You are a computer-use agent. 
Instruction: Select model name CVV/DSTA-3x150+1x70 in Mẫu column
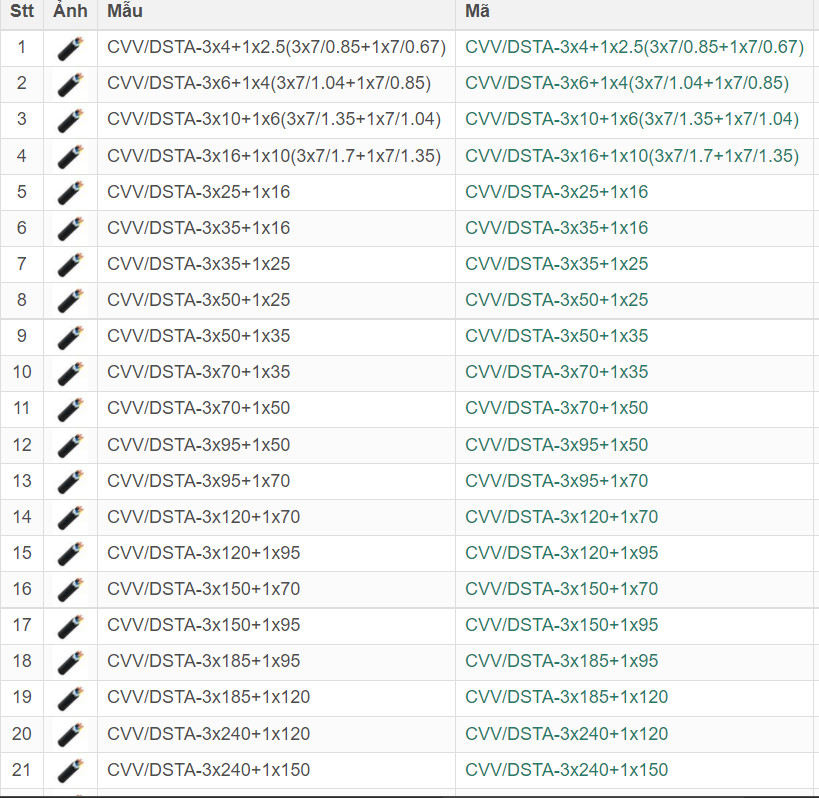(203, 589)
